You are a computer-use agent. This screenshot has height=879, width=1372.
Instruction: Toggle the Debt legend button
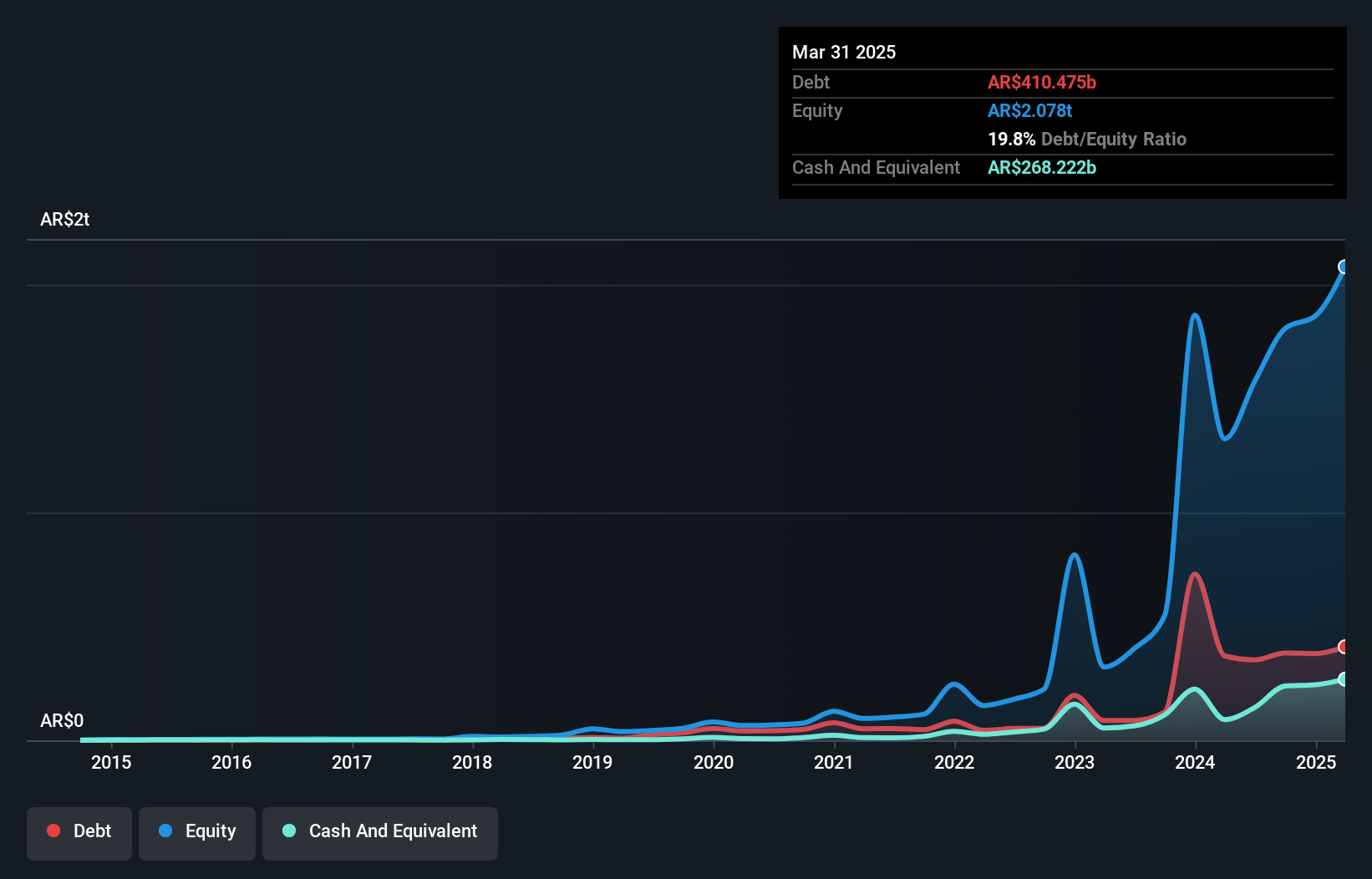[x=79, y=833]
